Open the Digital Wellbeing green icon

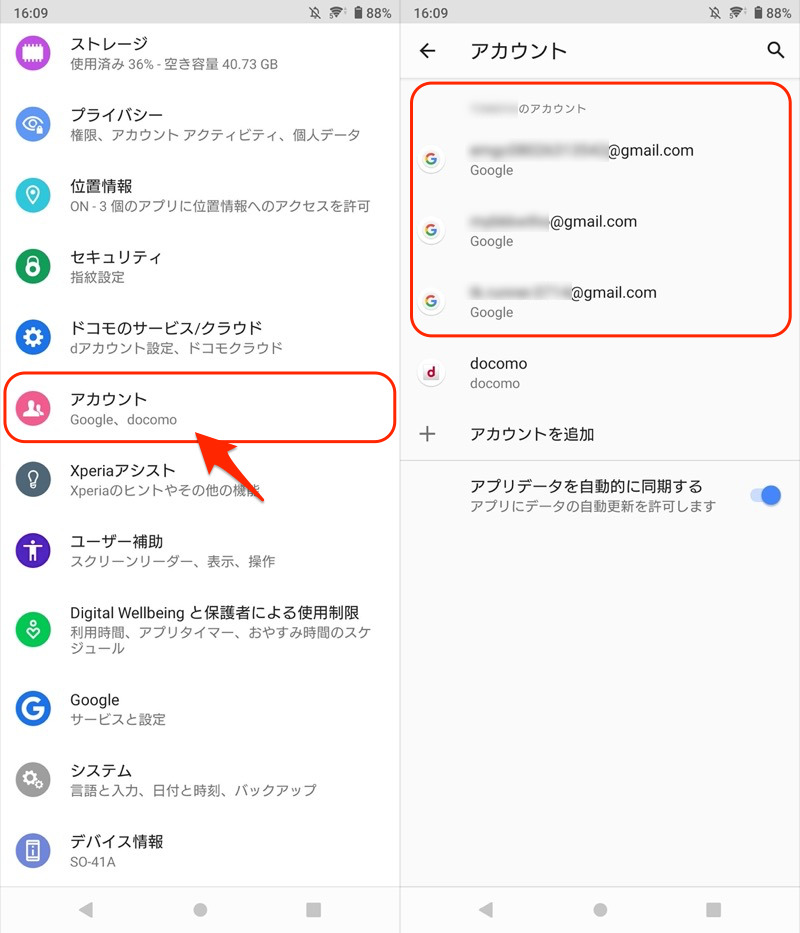[x=33, y=629]
